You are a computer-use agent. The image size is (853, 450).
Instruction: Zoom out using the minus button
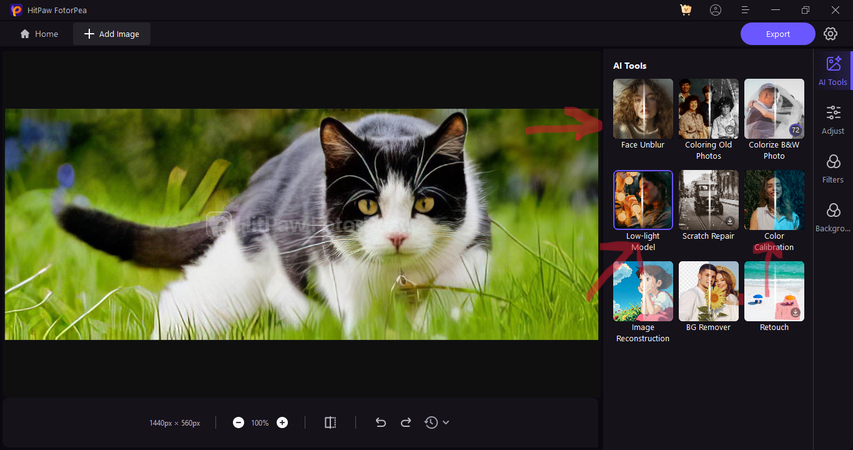pyautogui.click(x=238, y=423)
